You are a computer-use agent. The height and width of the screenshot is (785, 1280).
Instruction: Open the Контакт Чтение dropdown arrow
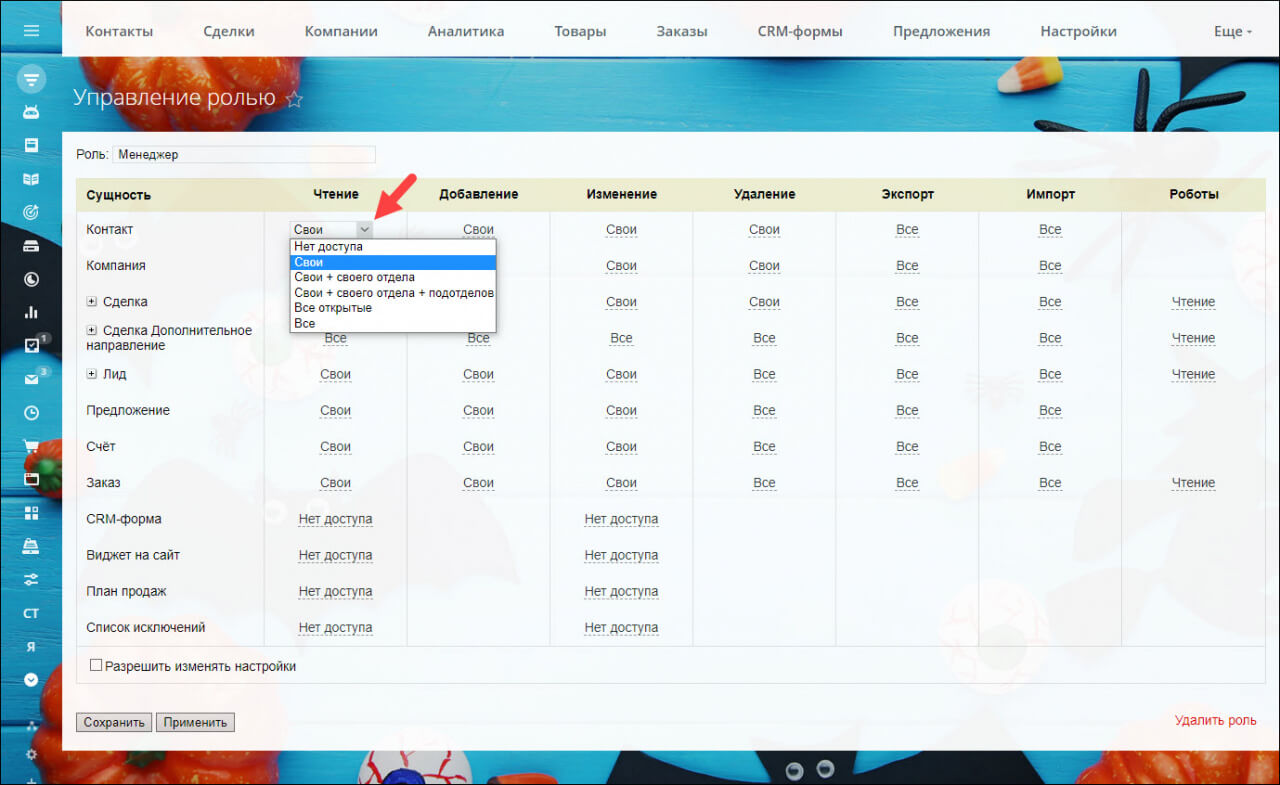(364, 229)
